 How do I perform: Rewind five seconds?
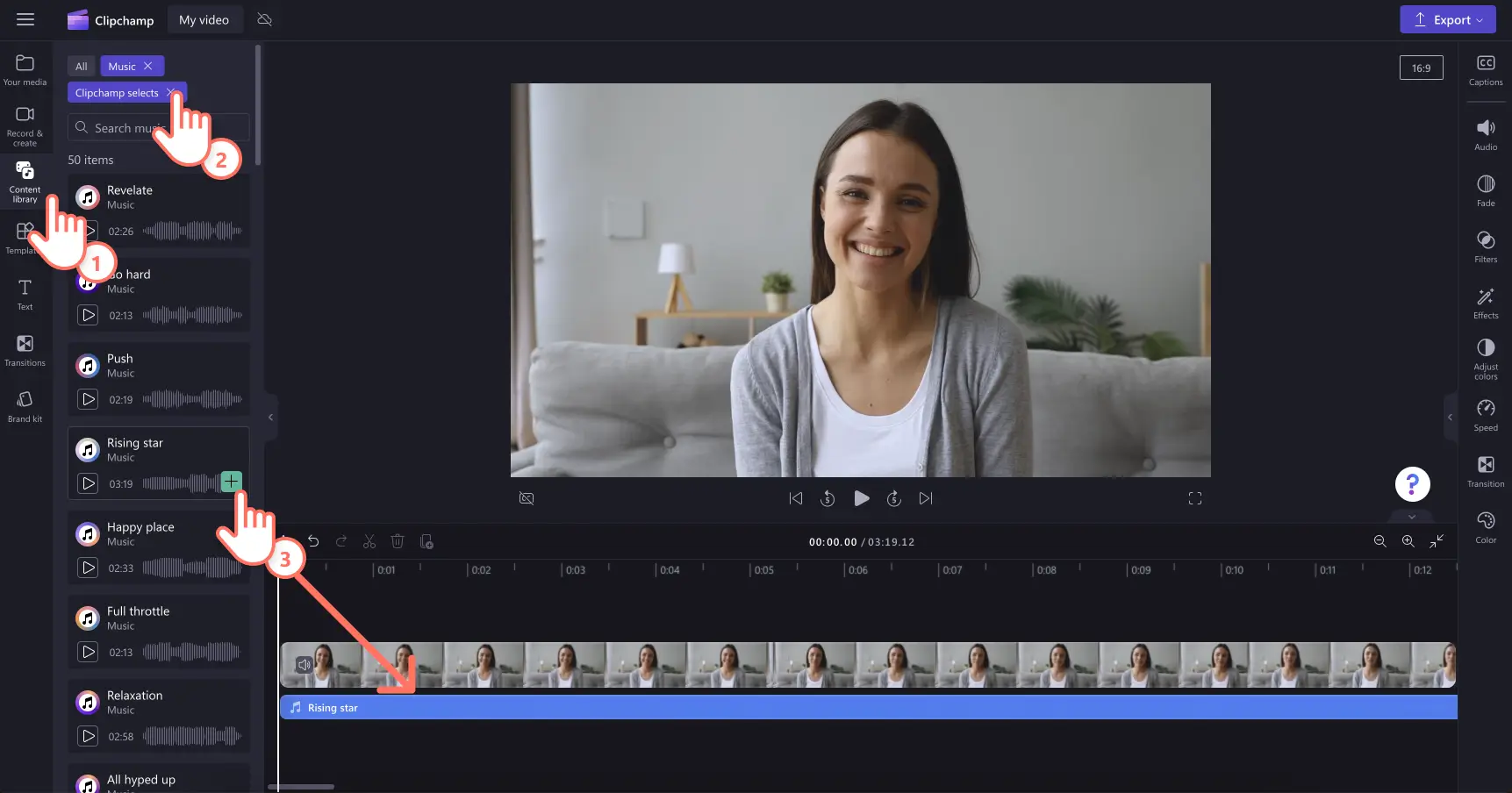[828, 498]
